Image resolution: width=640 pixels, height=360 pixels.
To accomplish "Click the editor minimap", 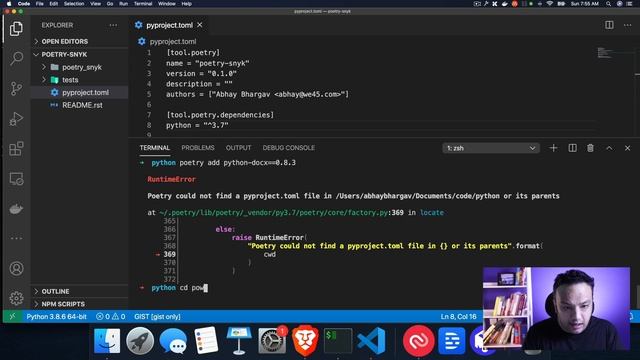I will click(x=605, y=53).
